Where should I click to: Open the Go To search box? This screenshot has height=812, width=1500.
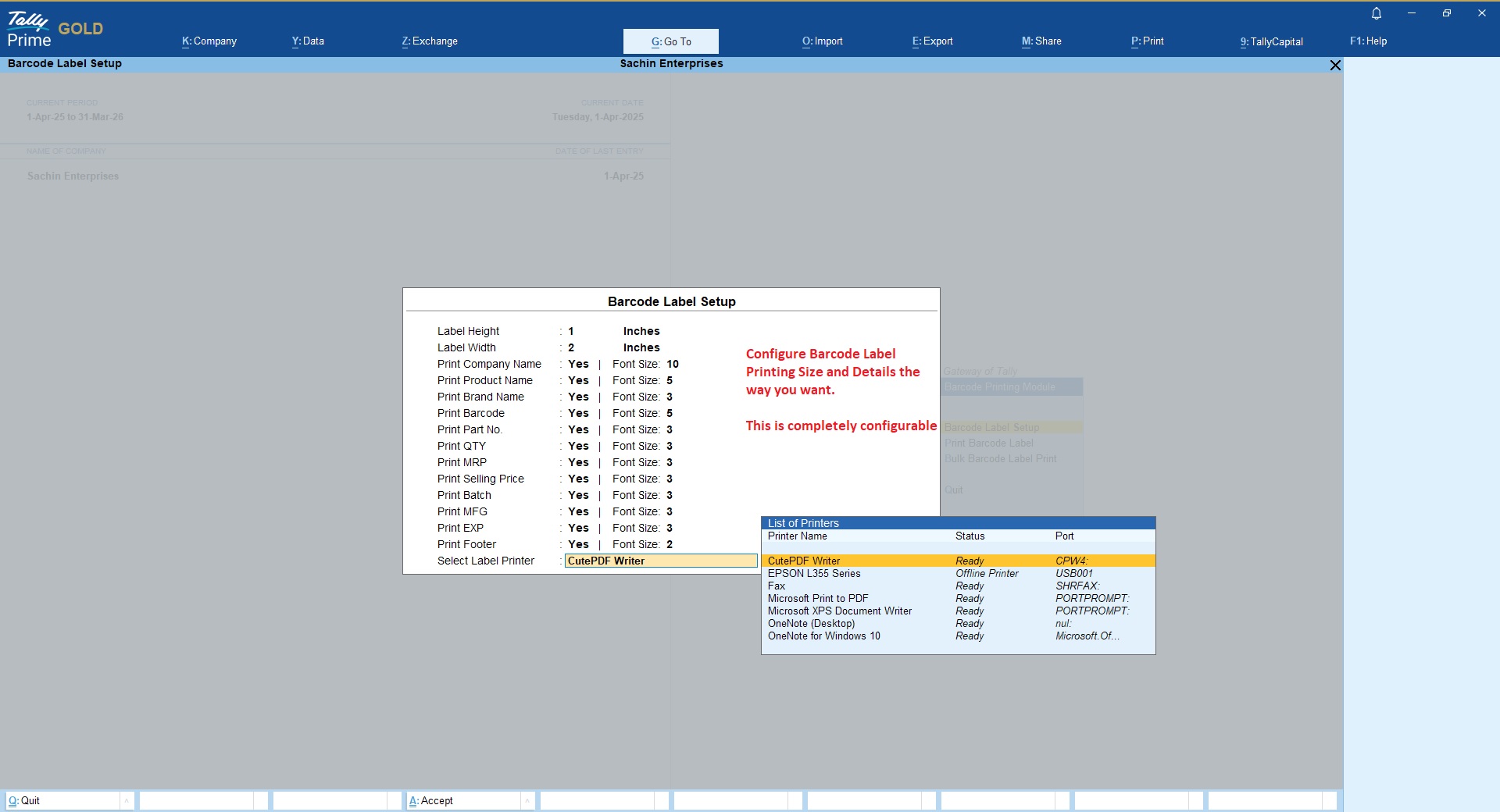(x=670, y=41)
